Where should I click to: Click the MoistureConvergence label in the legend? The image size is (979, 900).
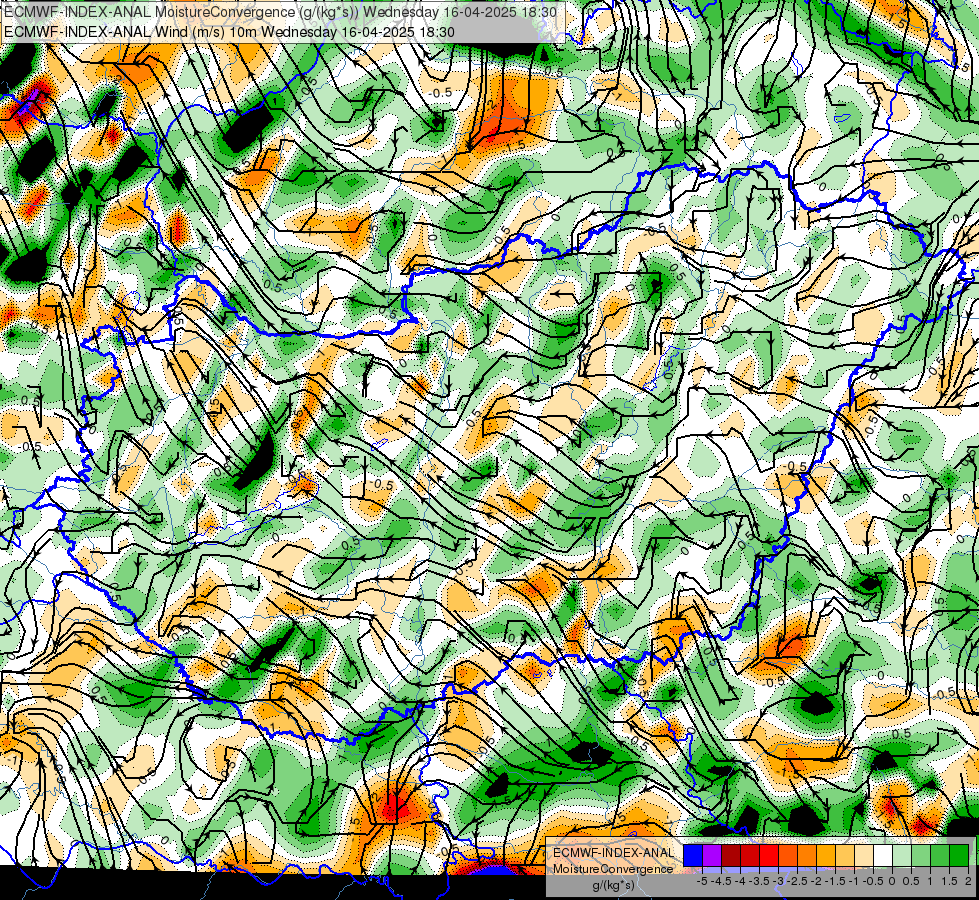click(613, 869)
